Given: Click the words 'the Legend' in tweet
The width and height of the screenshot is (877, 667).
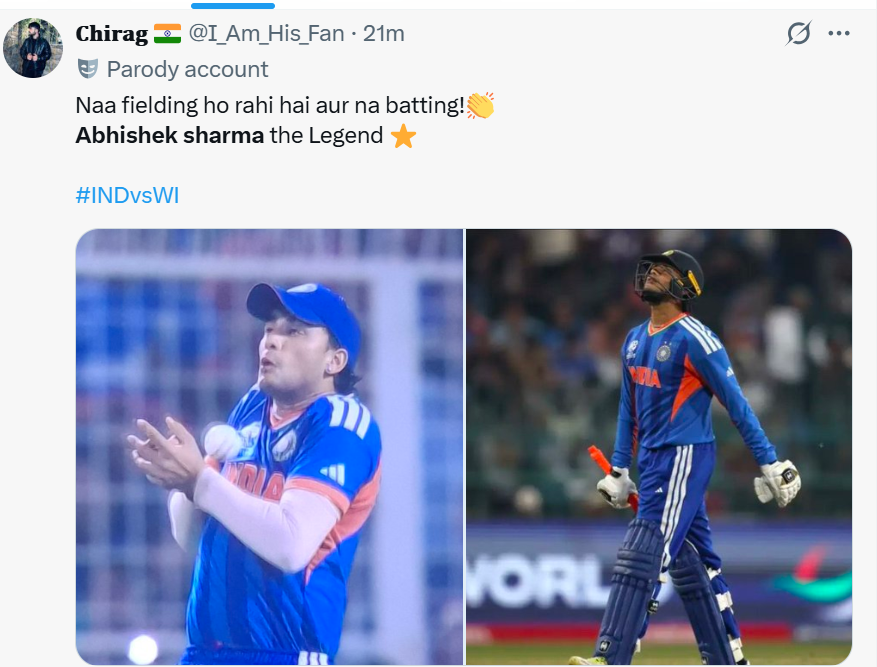Looking at the screenshot, I should coord(327,136).
